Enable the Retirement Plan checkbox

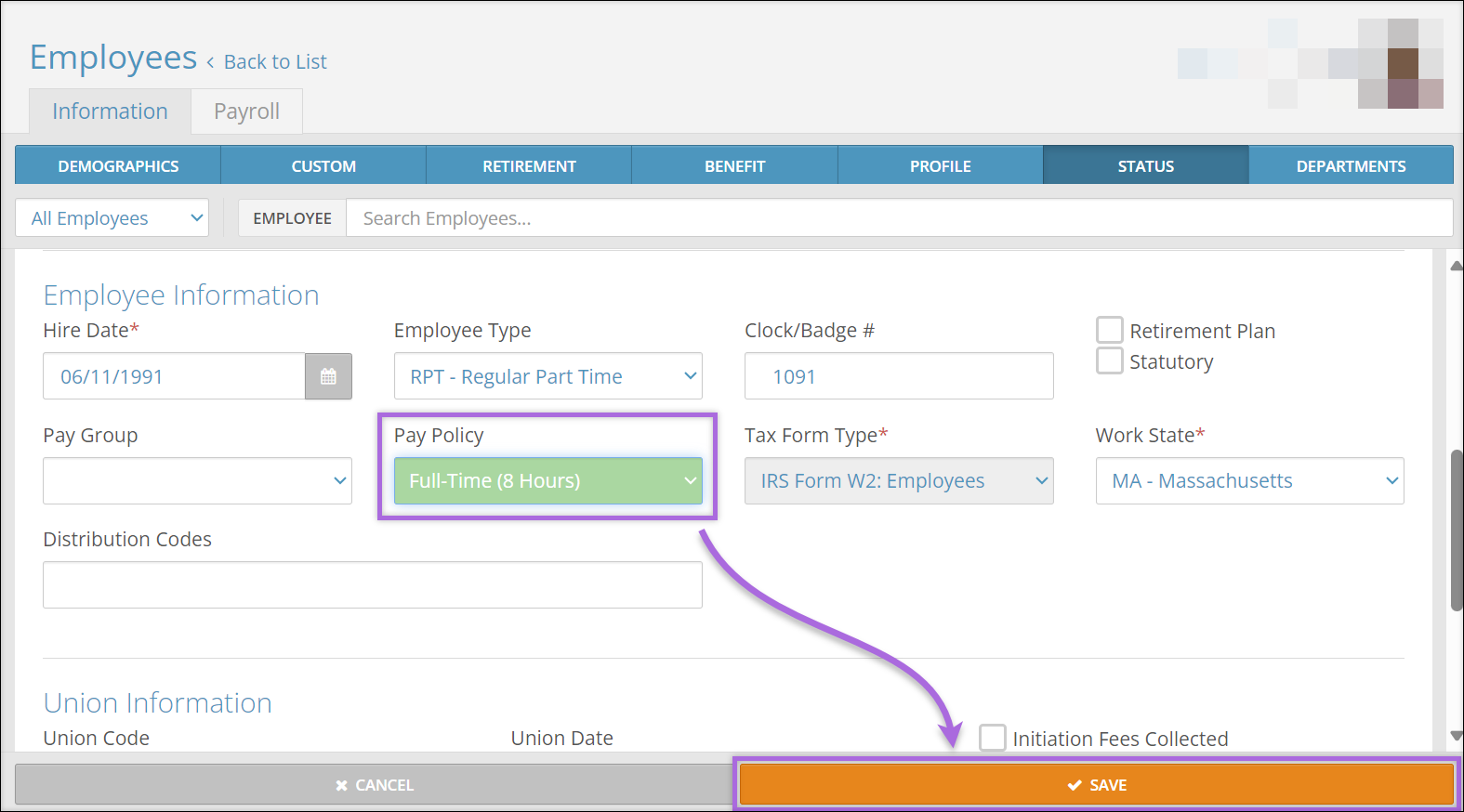click(x=1109, y=331)
